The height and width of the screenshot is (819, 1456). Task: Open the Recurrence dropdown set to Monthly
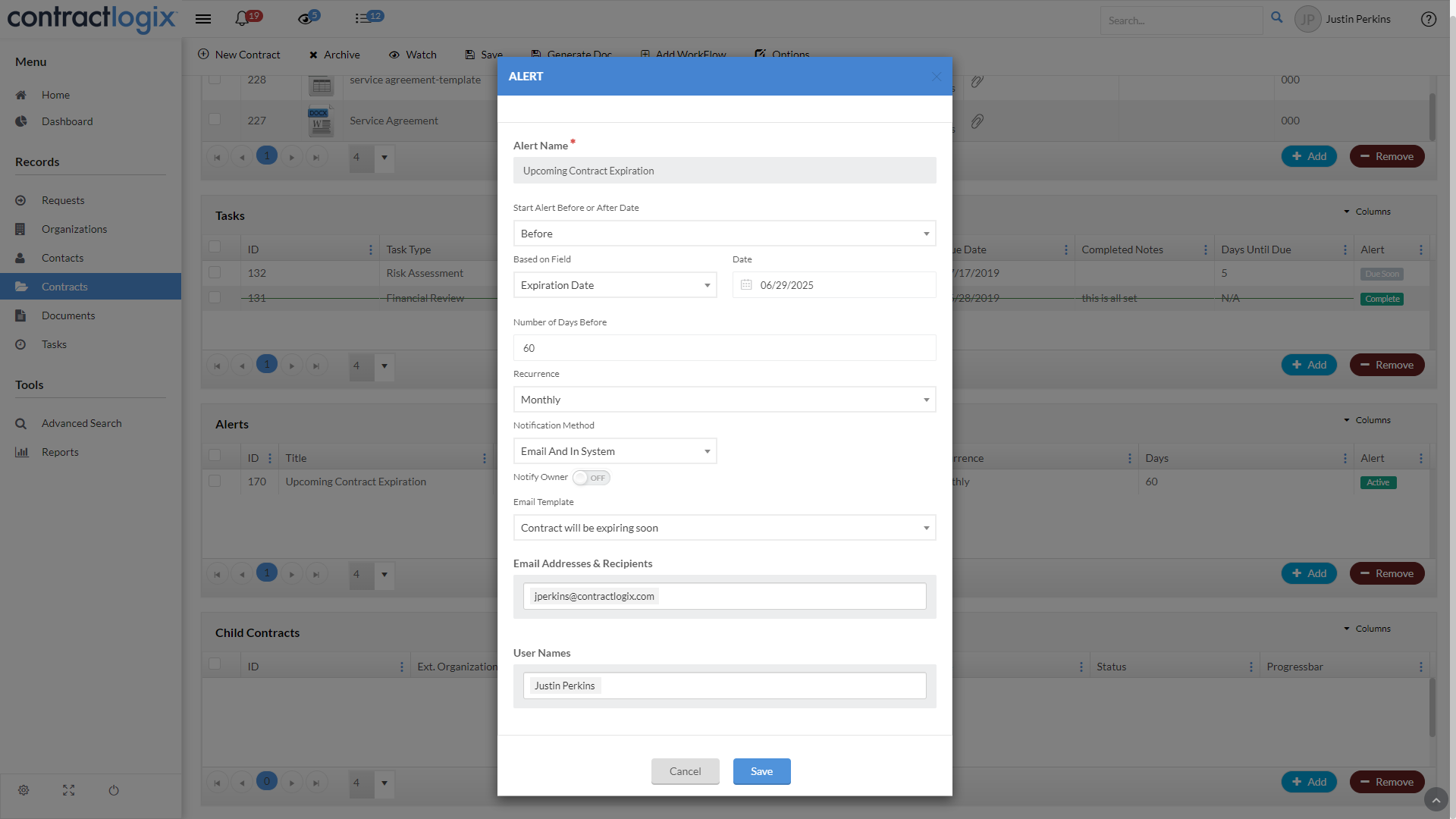(925, 399)
